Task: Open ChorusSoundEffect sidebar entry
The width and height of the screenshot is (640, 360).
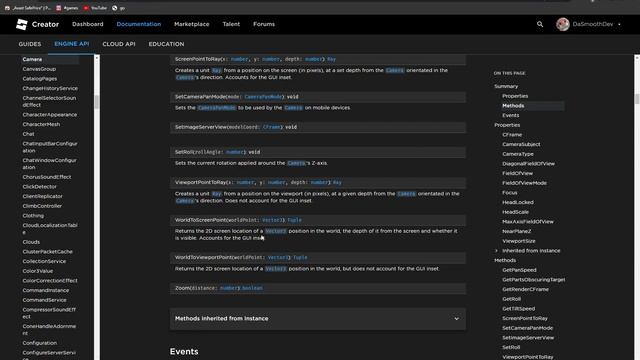Action: 47,177
